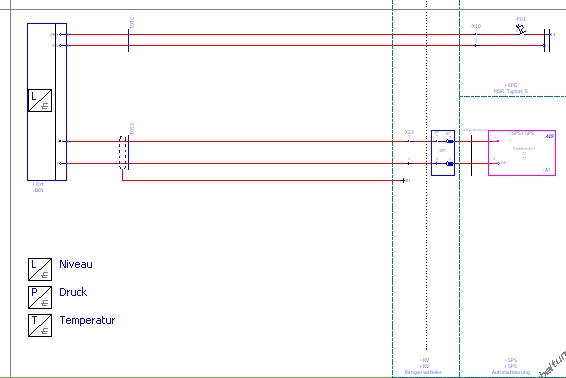The width and height of the screenshot is (566, 378).
Task: Select the Druck pressure sensor legend symbol
Action: click(40, 297)
